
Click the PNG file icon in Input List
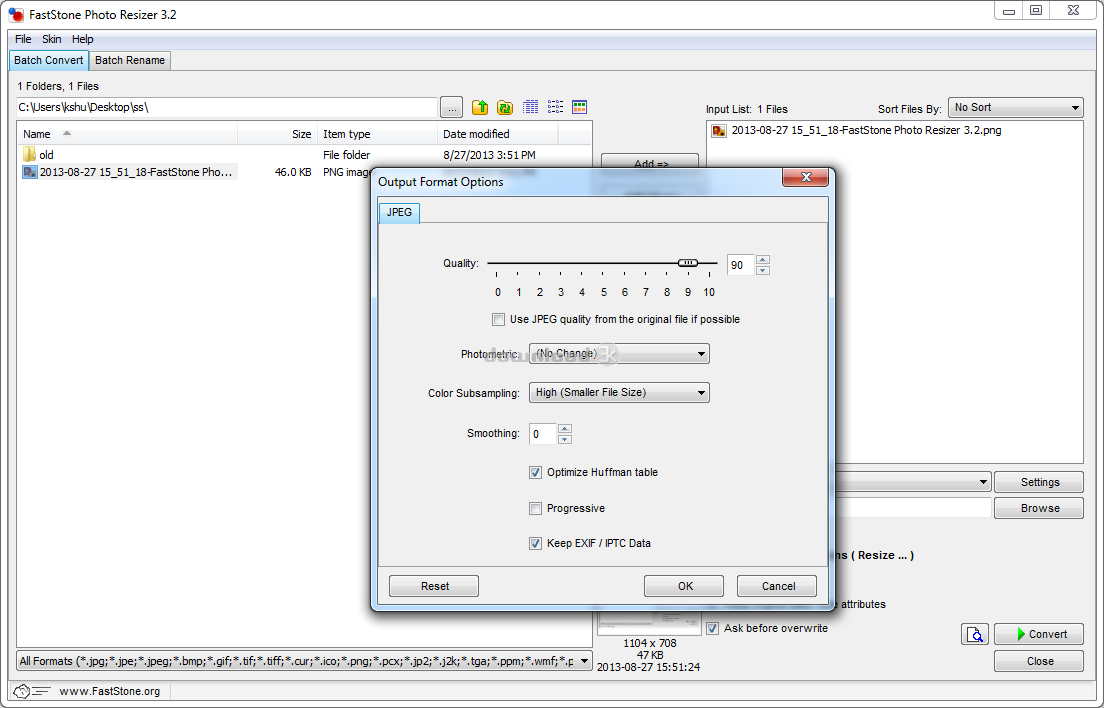coord(719,130)
